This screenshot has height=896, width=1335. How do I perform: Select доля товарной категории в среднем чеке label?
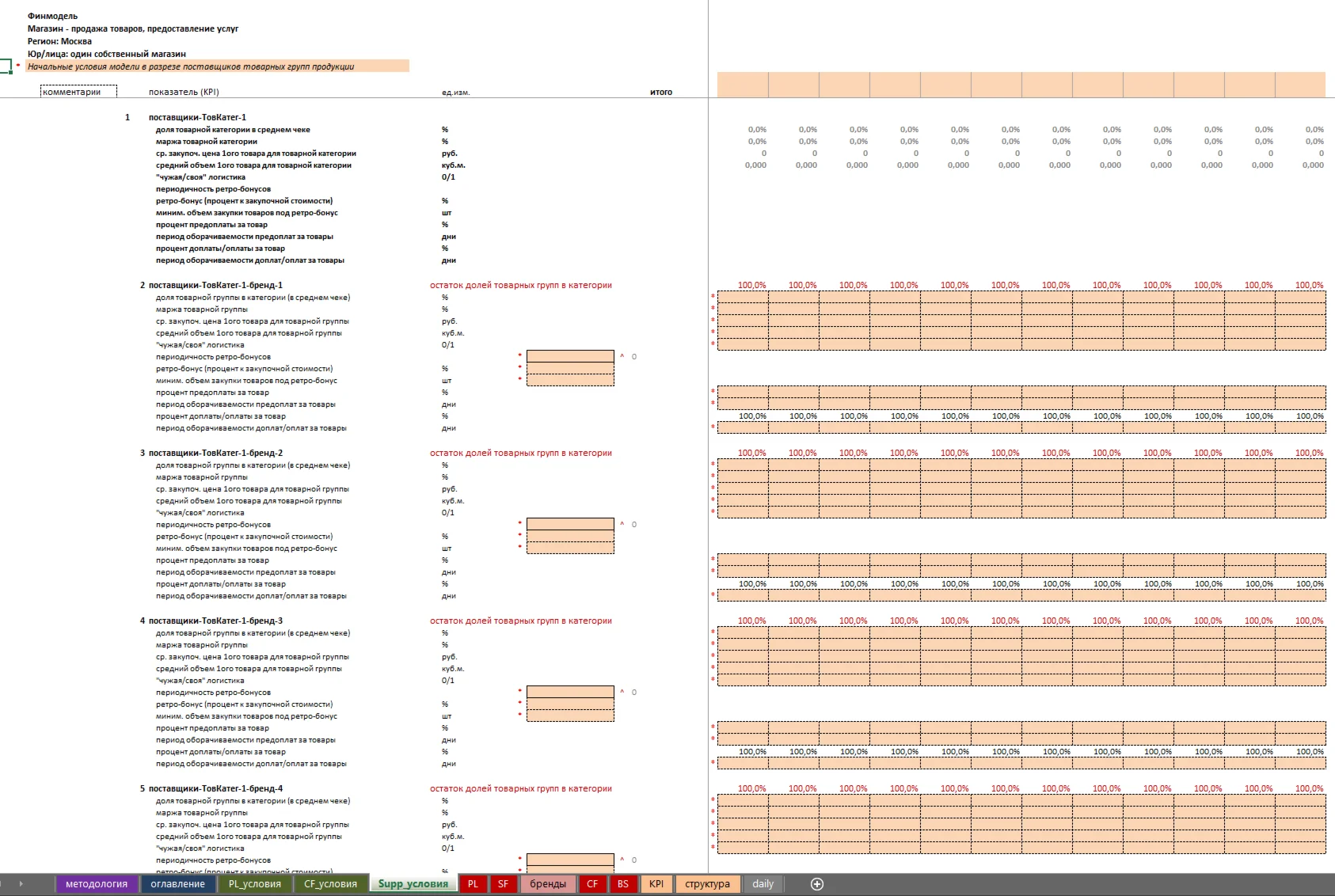pos(233,130)
